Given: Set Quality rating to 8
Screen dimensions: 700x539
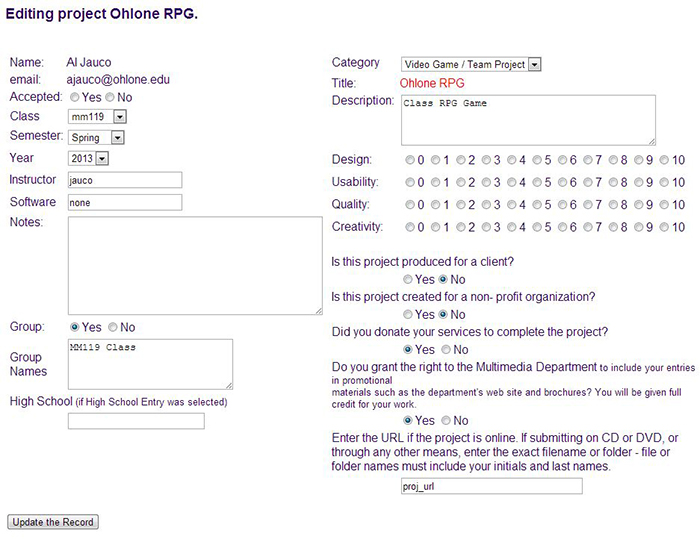Looking at the screenshot, I should click(x=614, y=205).
